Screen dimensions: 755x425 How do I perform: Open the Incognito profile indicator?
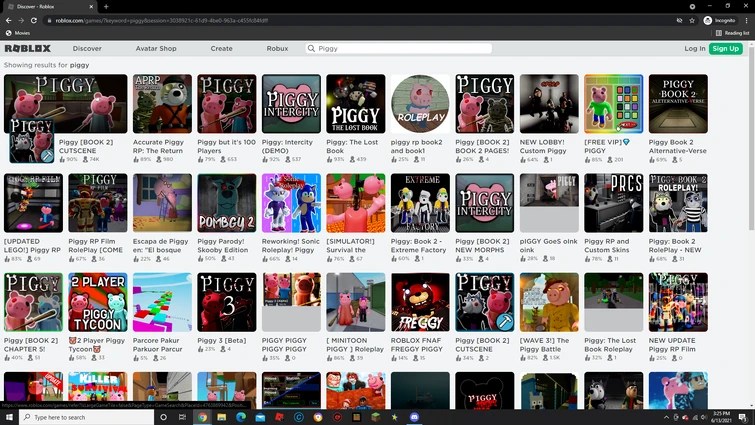click(x=719, y=21)
